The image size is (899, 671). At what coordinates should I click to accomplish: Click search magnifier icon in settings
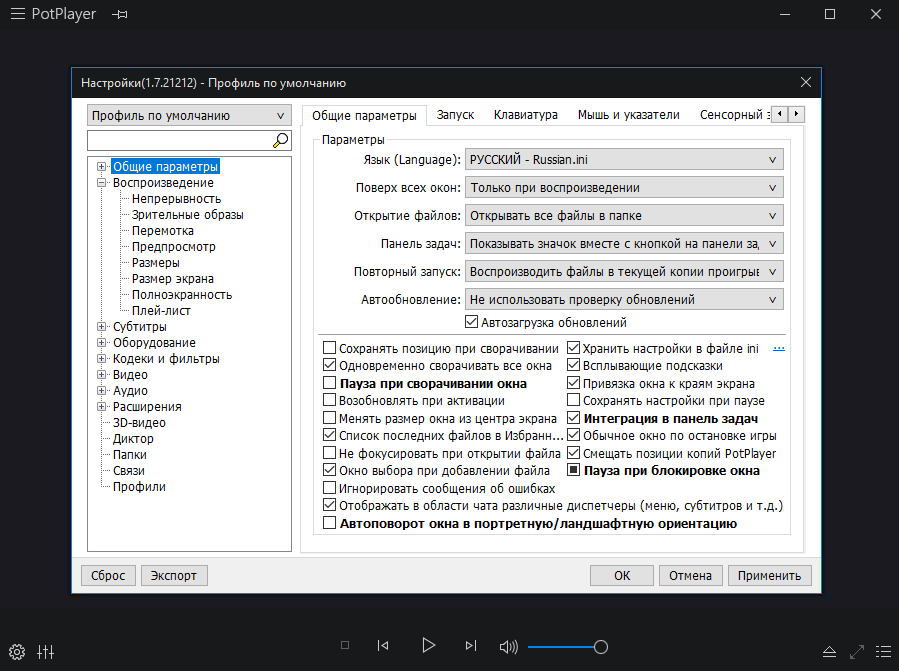pyautogui.click(x=281, y=141)
